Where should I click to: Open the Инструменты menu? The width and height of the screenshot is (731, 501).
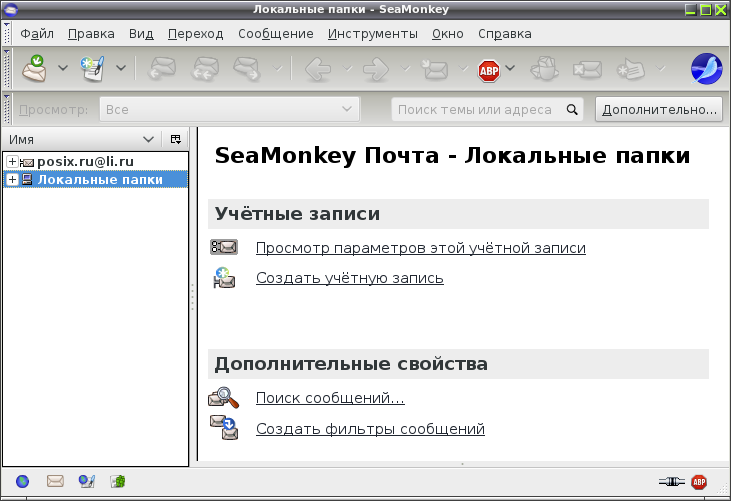pos(372,34)
